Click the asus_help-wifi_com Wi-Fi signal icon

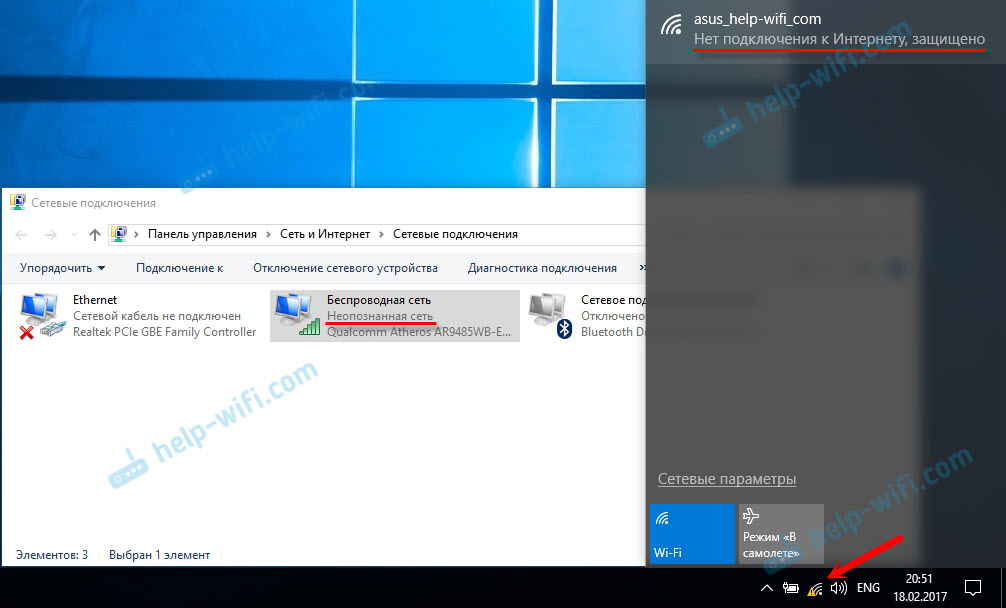tap(672, 26)
